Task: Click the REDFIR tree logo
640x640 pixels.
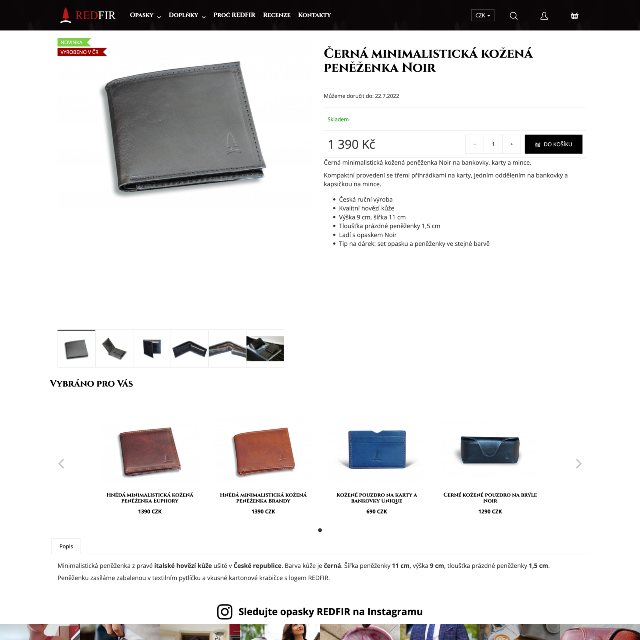Action: pyautogui.click(x=88, y=15)
